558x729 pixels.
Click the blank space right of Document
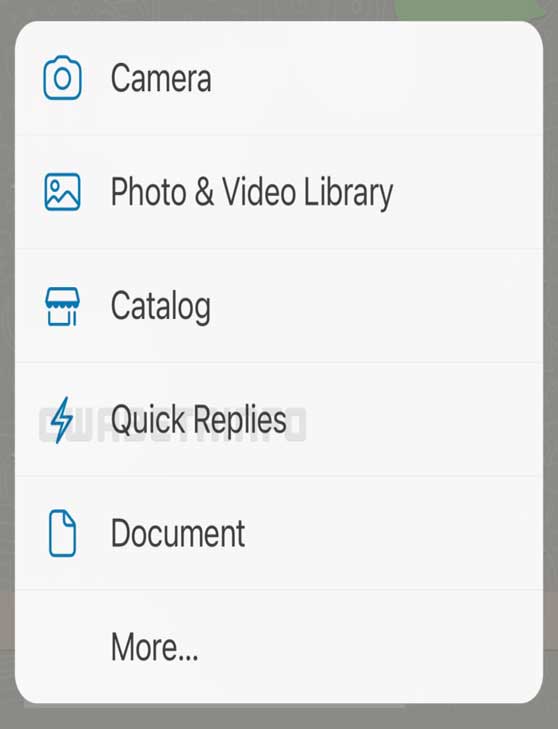(393, 533)
